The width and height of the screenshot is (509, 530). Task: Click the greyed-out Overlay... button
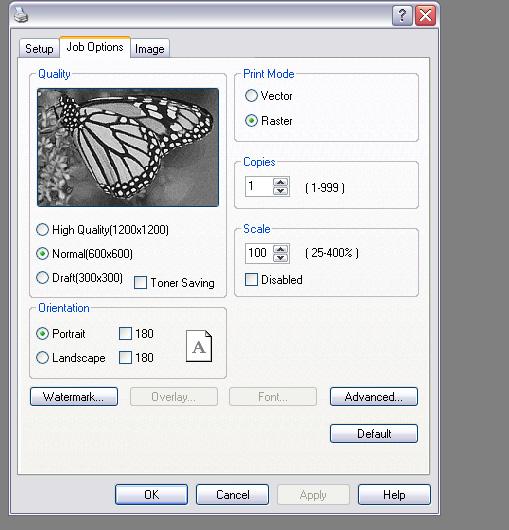[174, 396]
